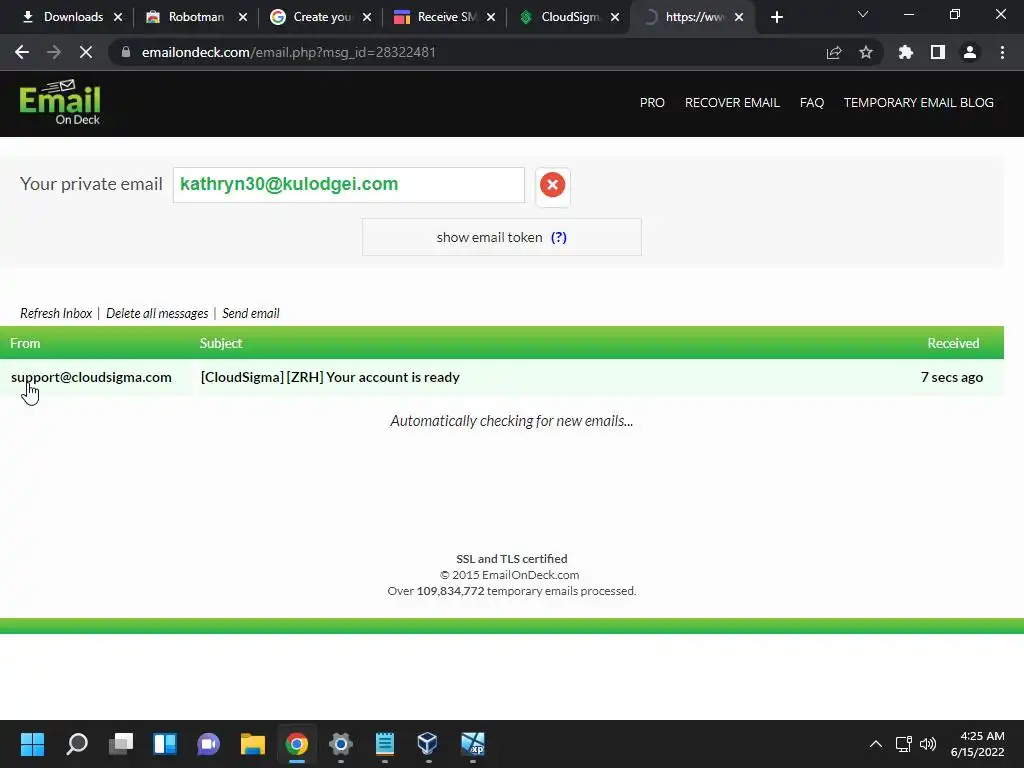Click Delete all messages
Image resolution: width=1024 pixels, height=768 pixels.
pyautogui.click(x=157, y=313)
